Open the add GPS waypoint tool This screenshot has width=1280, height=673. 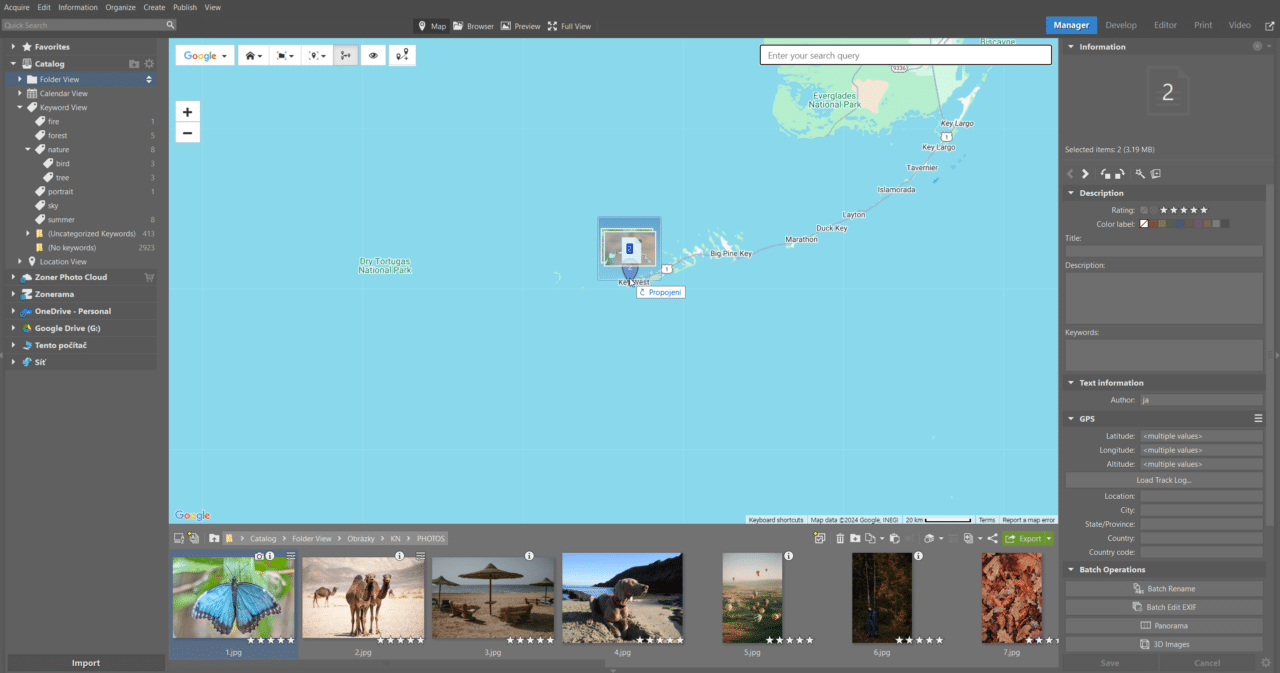tap(402, 55)
